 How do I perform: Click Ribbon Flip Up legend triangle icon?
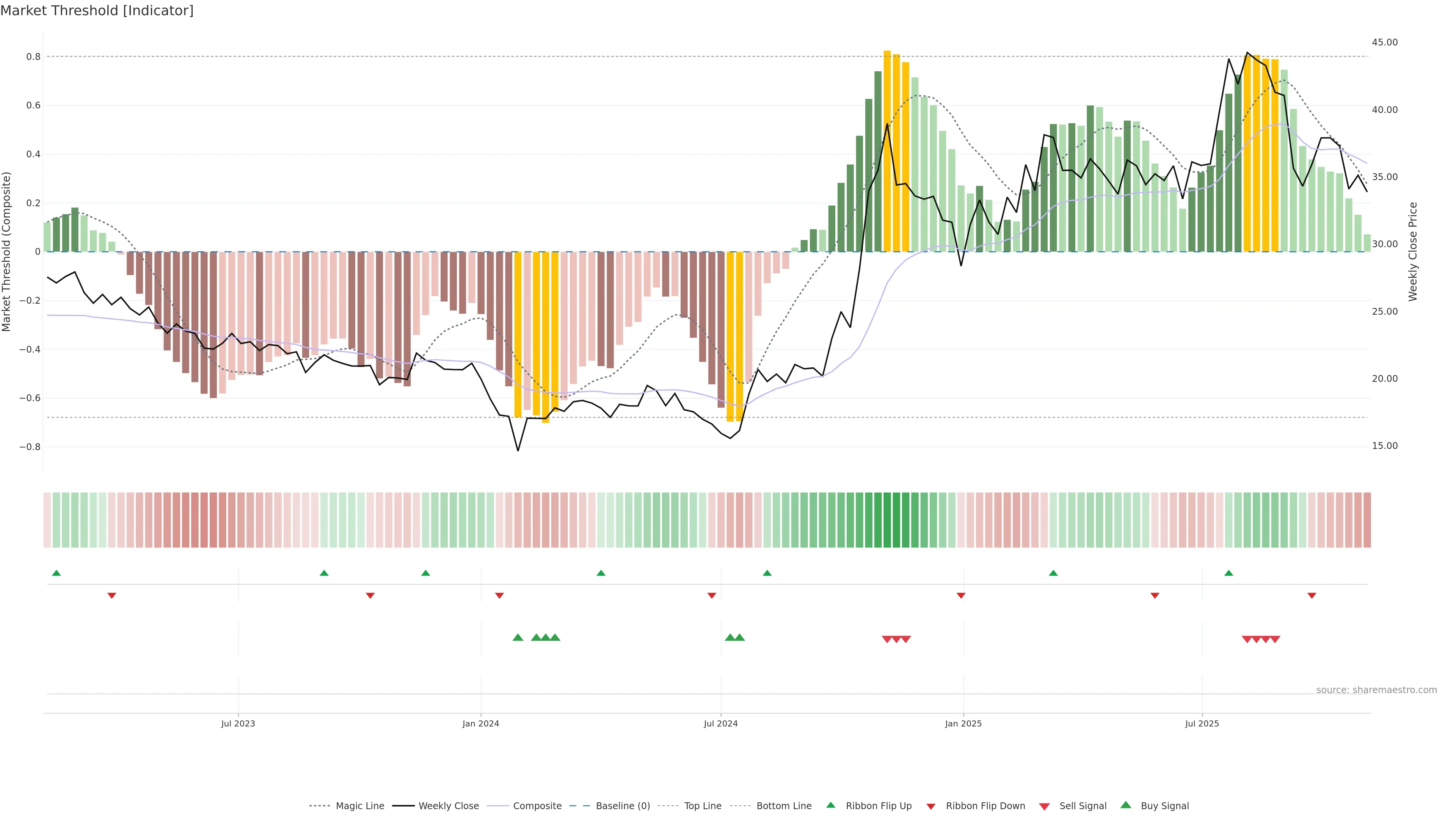pos(830,805)
